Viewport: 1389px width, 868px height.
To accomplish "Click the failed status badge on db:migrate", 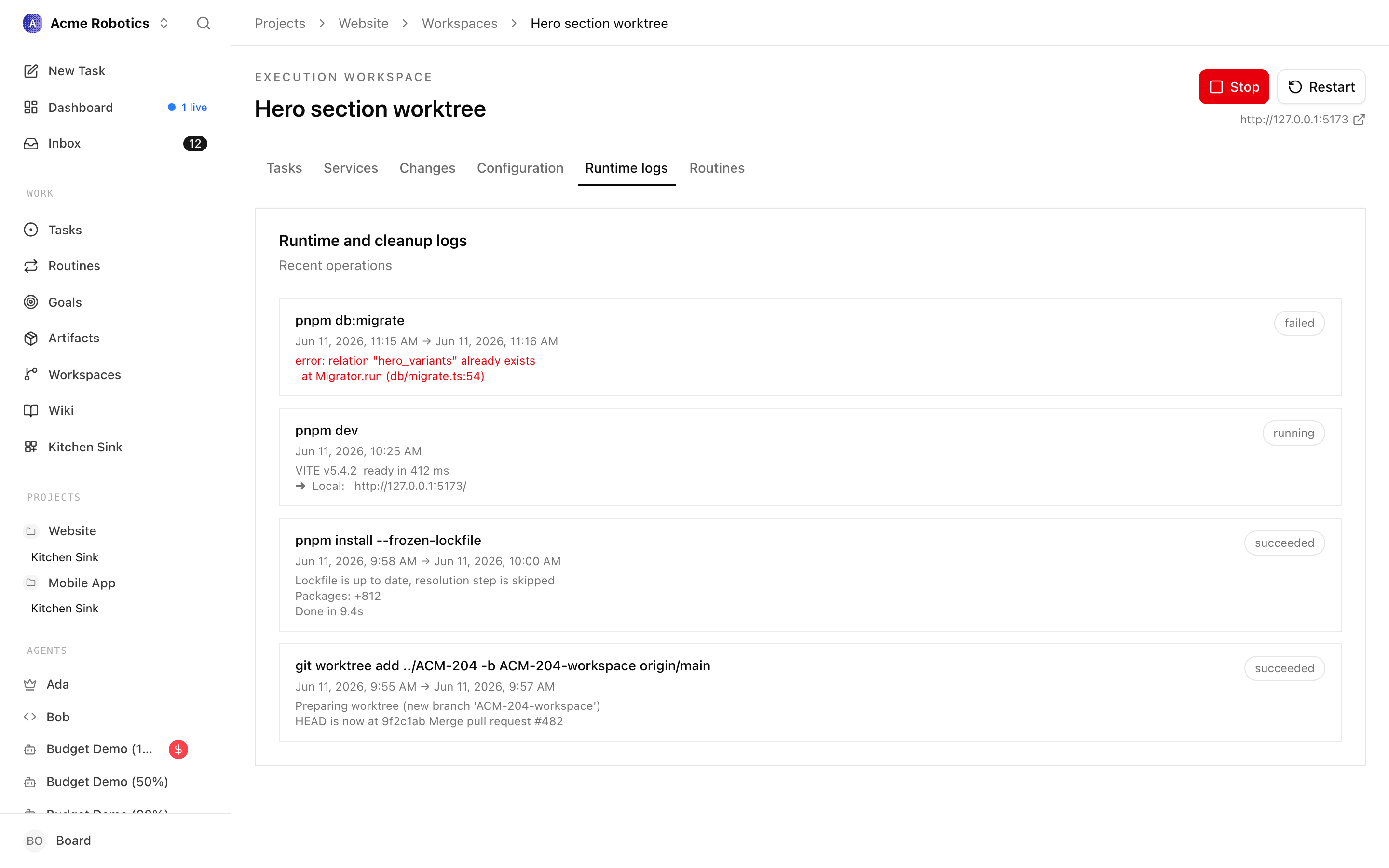I will click(1299, 323).
